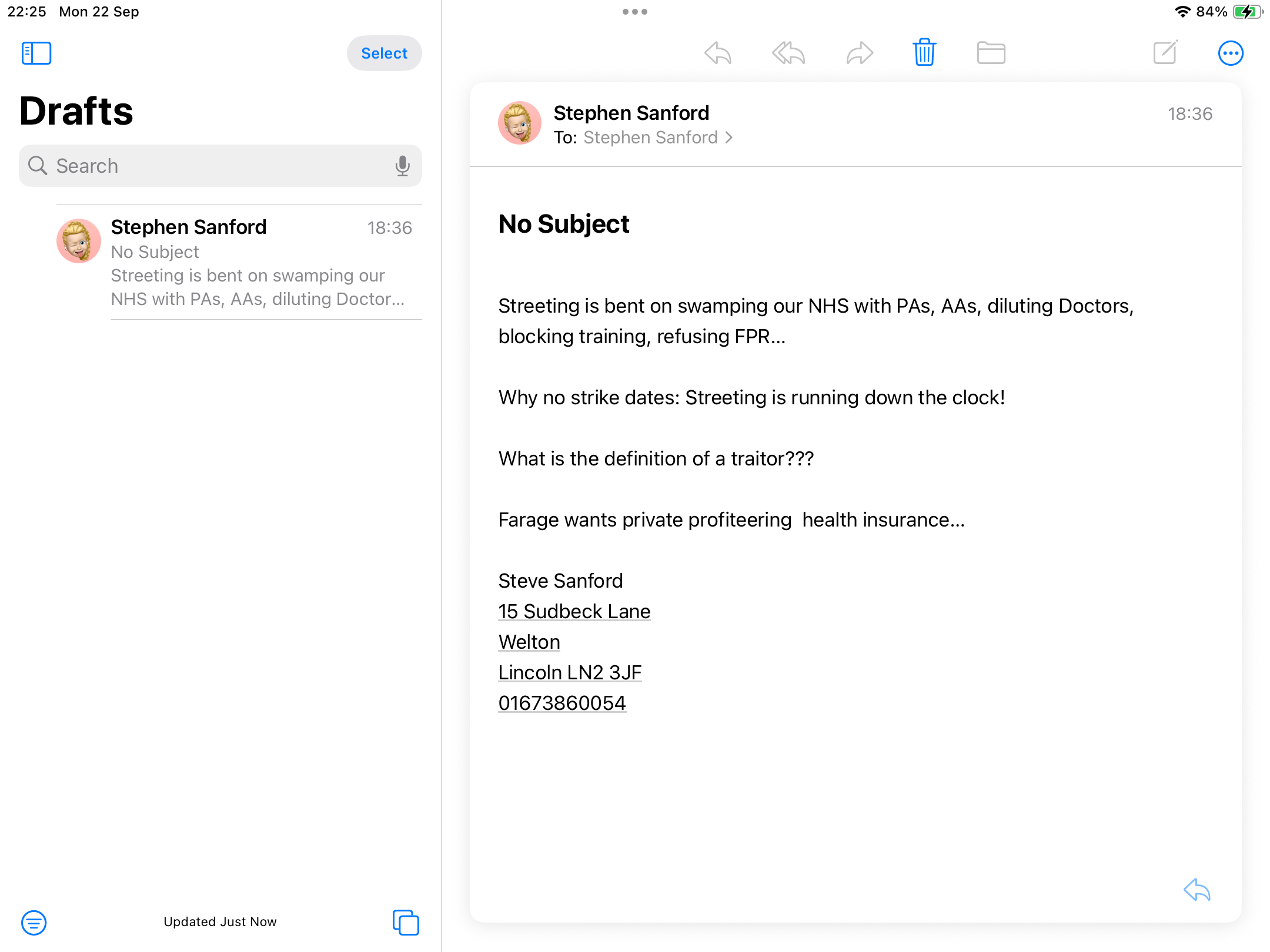1270x952 pixels.
Task: Expand recipient details chevron after To
Action: click(729, 138)
